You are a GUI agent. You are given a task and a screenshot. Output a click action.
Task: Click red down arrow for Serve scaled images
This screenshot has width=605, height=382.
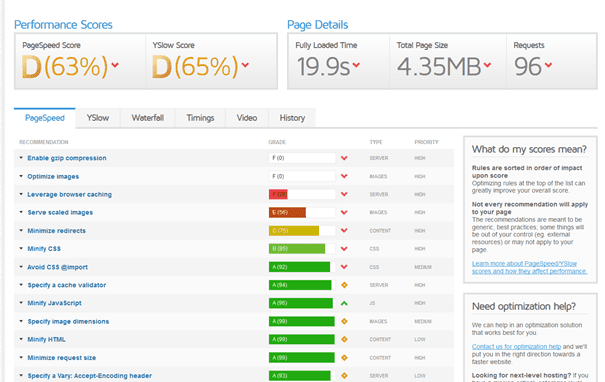[344, 212]
